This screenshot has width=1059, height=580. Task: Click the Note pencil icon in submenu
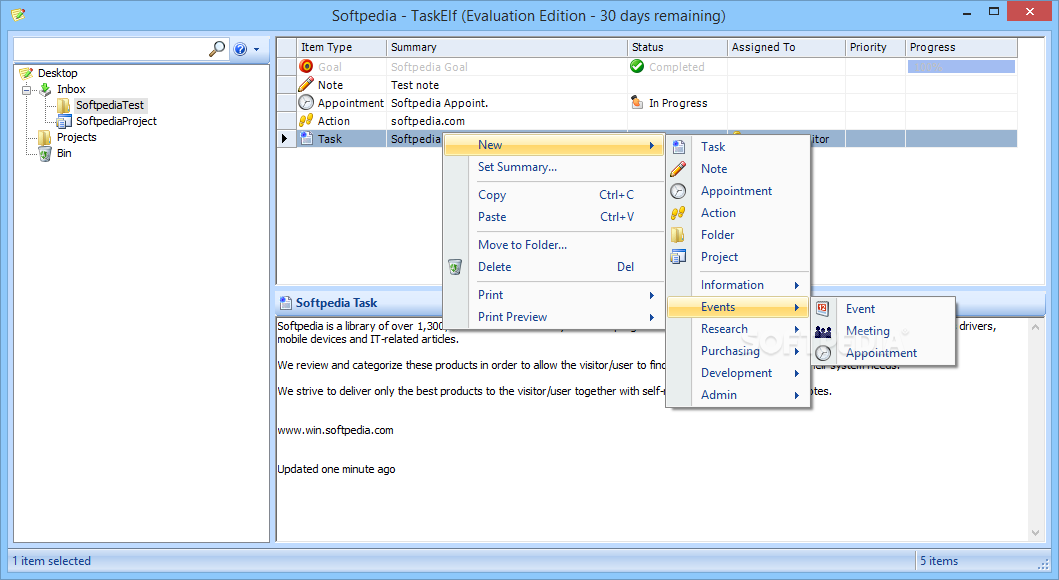[x=678, y=169]
